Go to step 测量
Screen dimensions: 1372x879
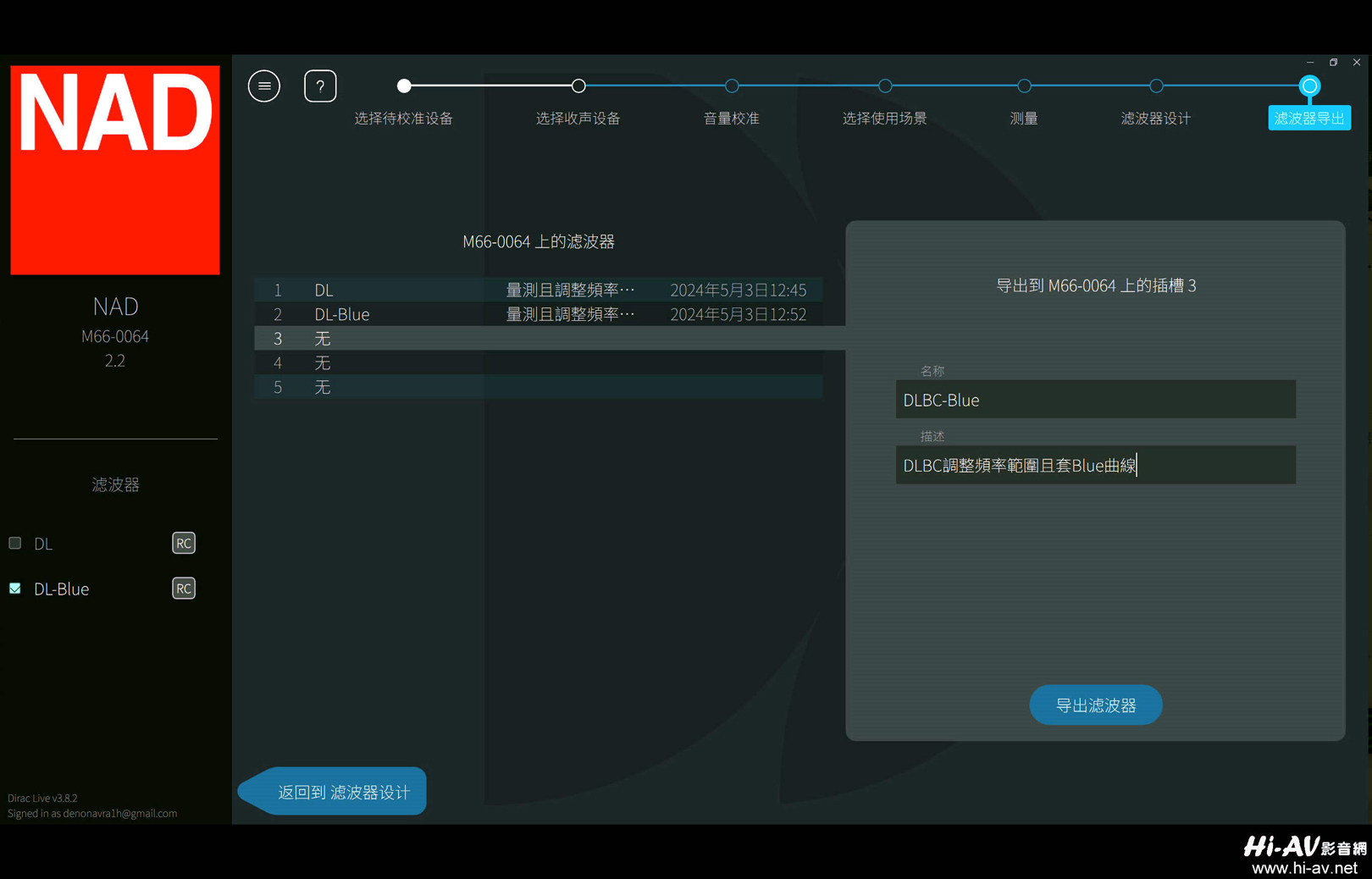pyautogui.click(x=1024, y=119)
